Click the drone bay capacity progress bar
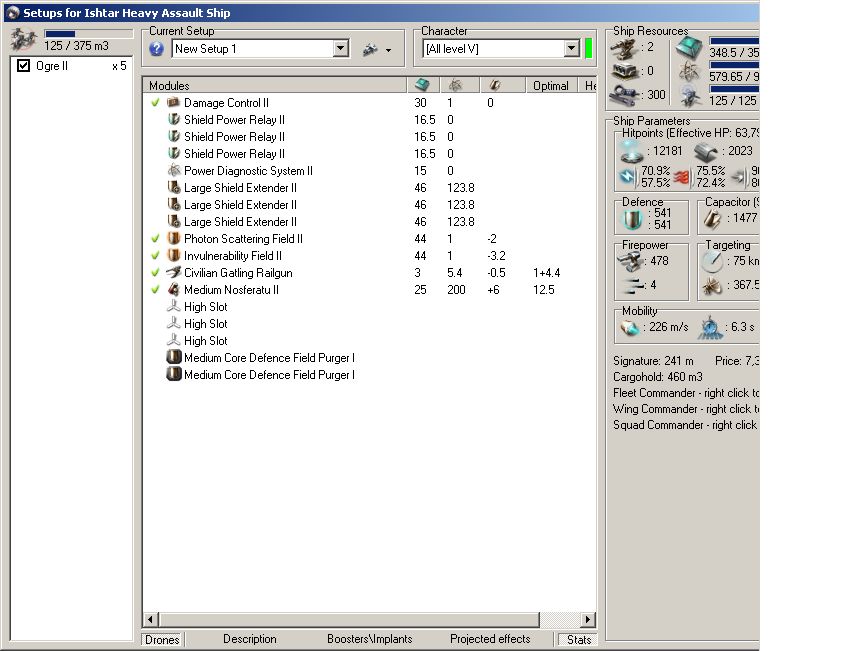 pos(88,34)
